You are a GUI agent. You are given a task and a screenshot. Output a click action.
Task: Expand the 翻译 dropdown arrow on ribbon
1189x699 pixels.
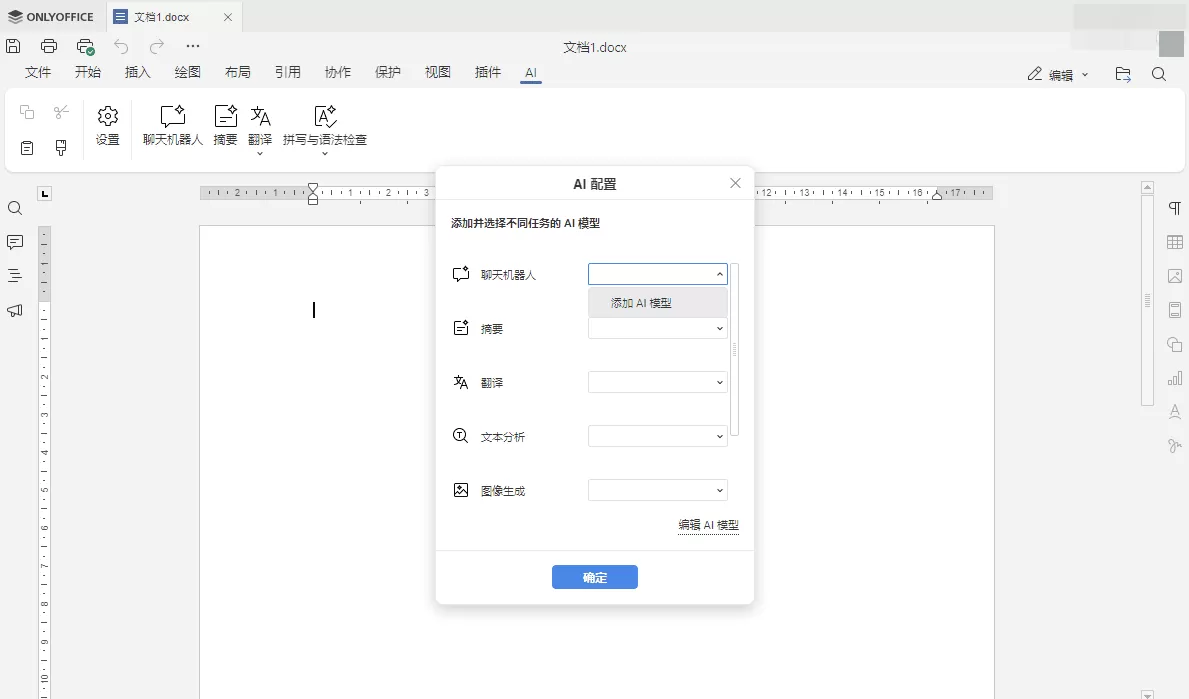point(260,152)
